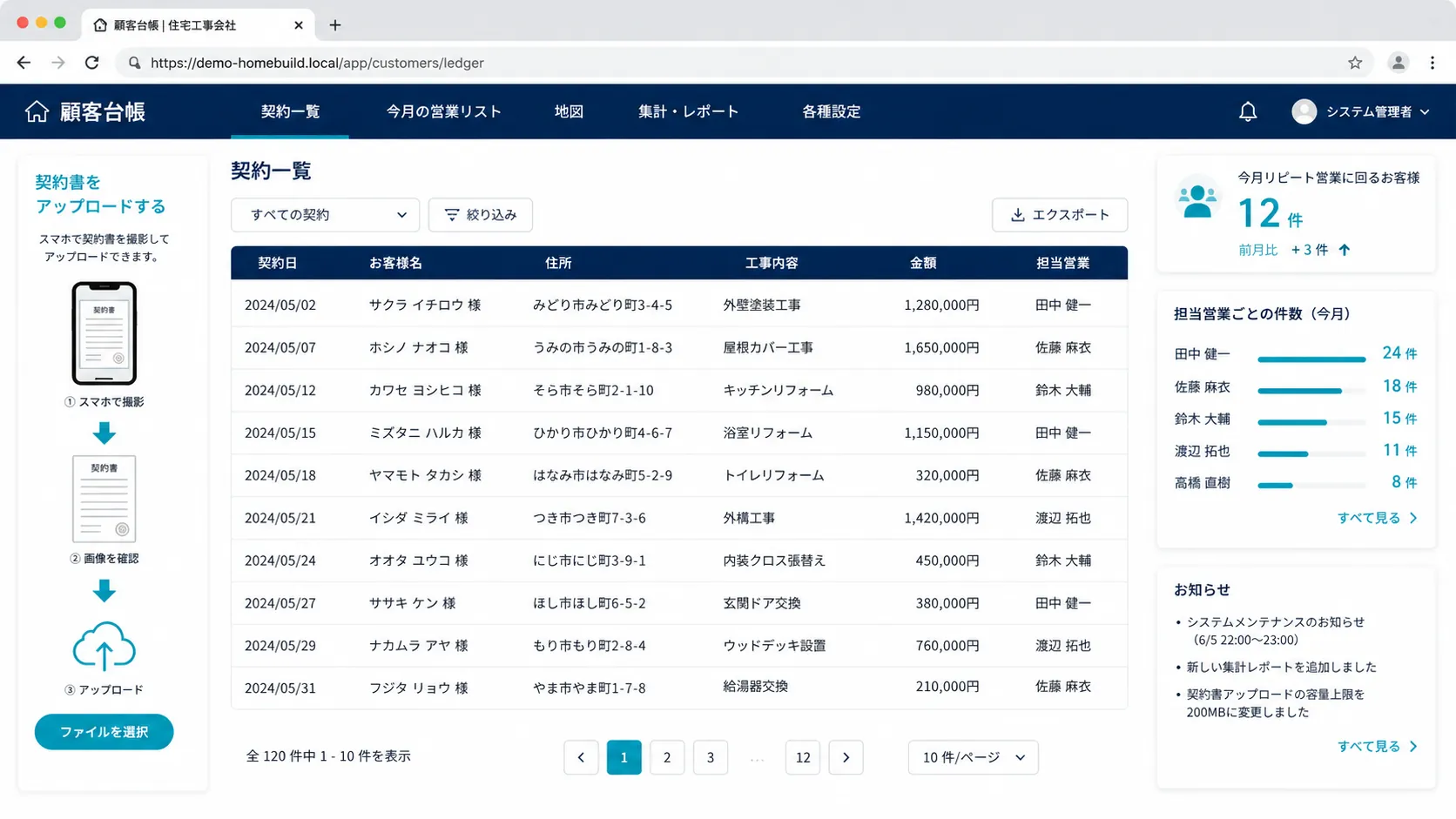This screenshot has width=1456, height=819.
Task: Click the repeat customers people icon
Action: (1197, 200)
